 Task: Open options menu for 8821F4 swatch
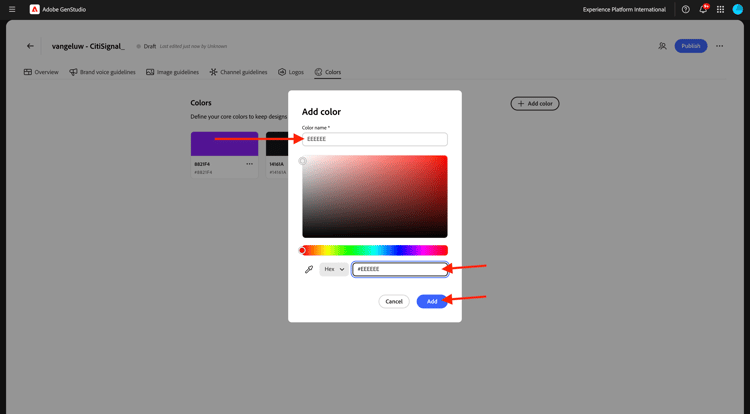[249, 164]
